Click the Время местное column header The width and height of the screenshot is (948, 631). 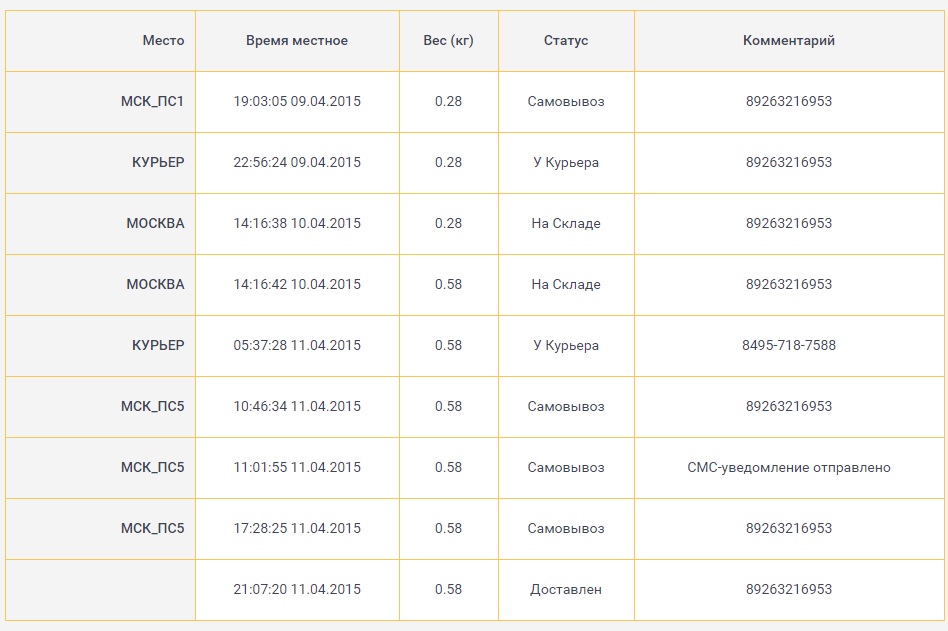click(x=297, y=41)
